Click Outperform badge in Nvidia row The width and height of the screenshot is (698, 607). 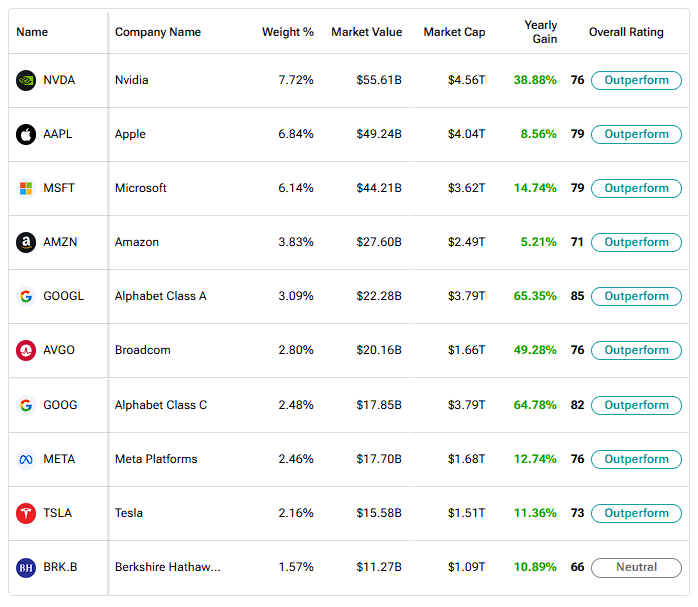[x=636, y=80]
